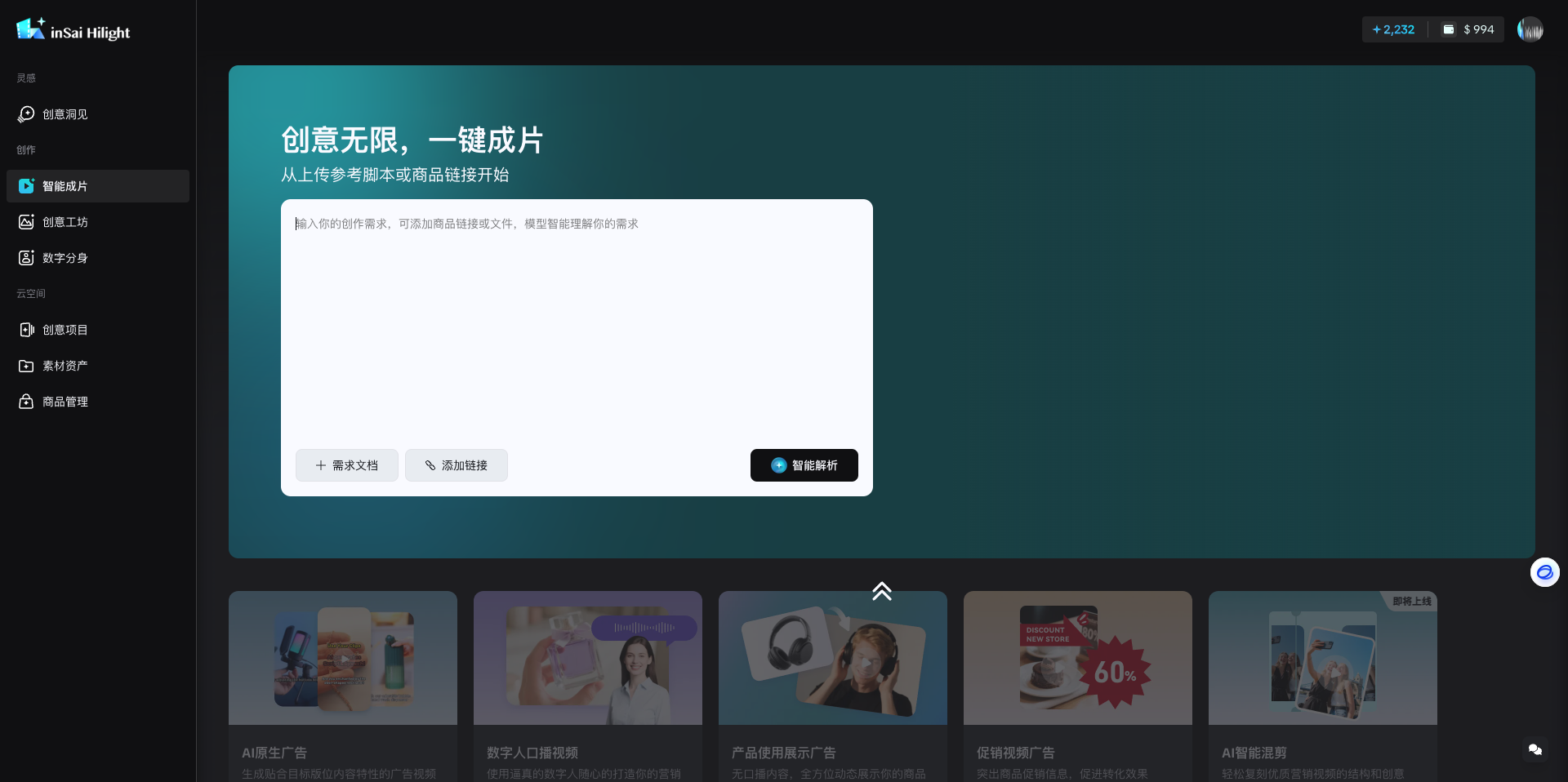This screenshot has width=1568, height=782.
Task: Open 创意洞见 from the sidebar
Action: [98, 114]
